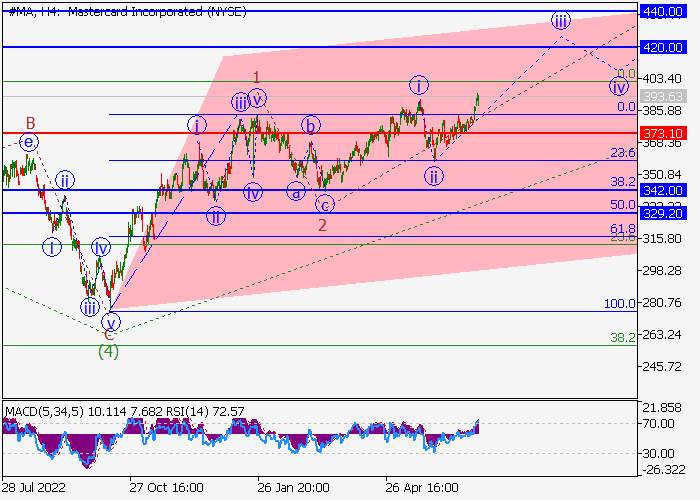Screen dimensions: 700x500
Task: Click the circled ii marker below the April low
Action: (433, 176)
